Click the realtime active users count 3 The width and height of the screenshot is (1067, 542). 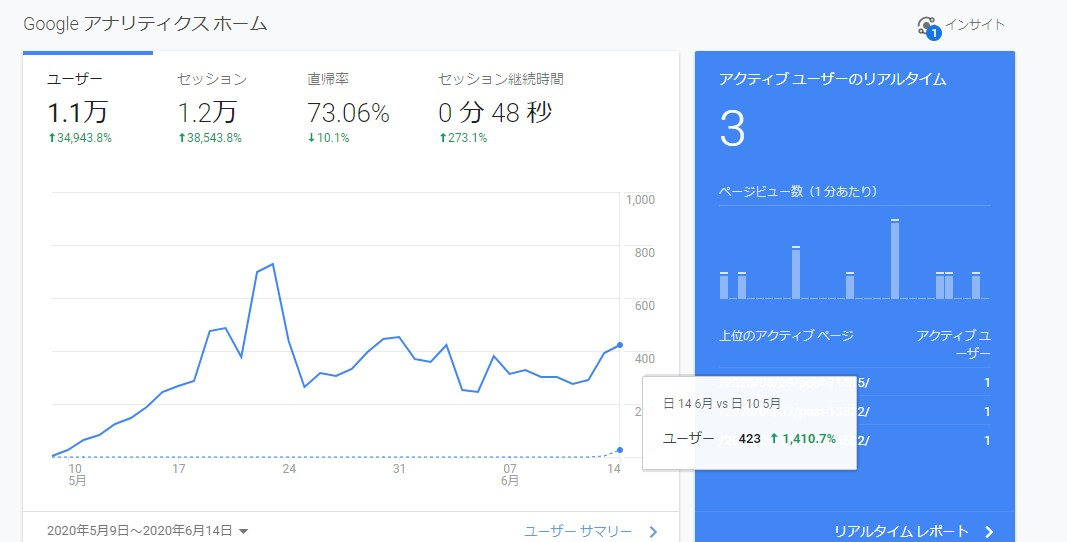732,130
